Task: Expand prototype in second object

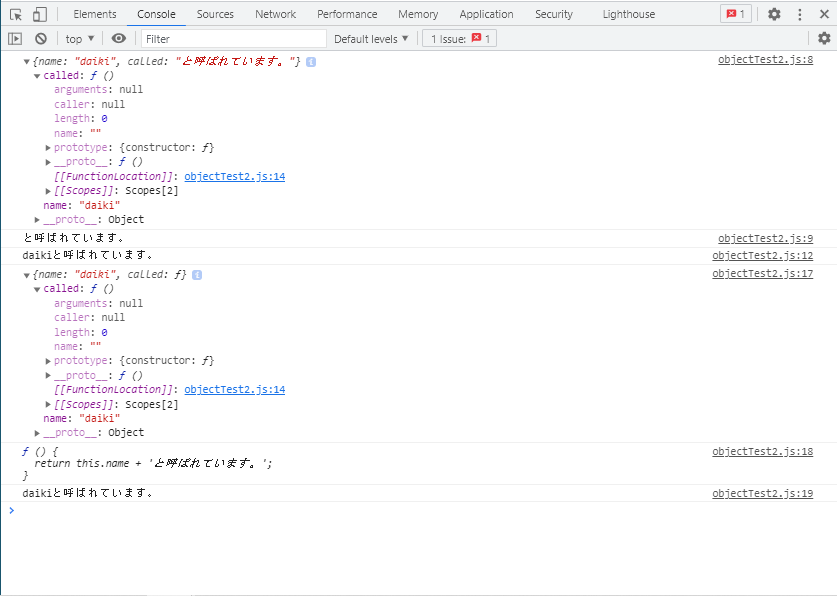Action: tap(48, 361)
